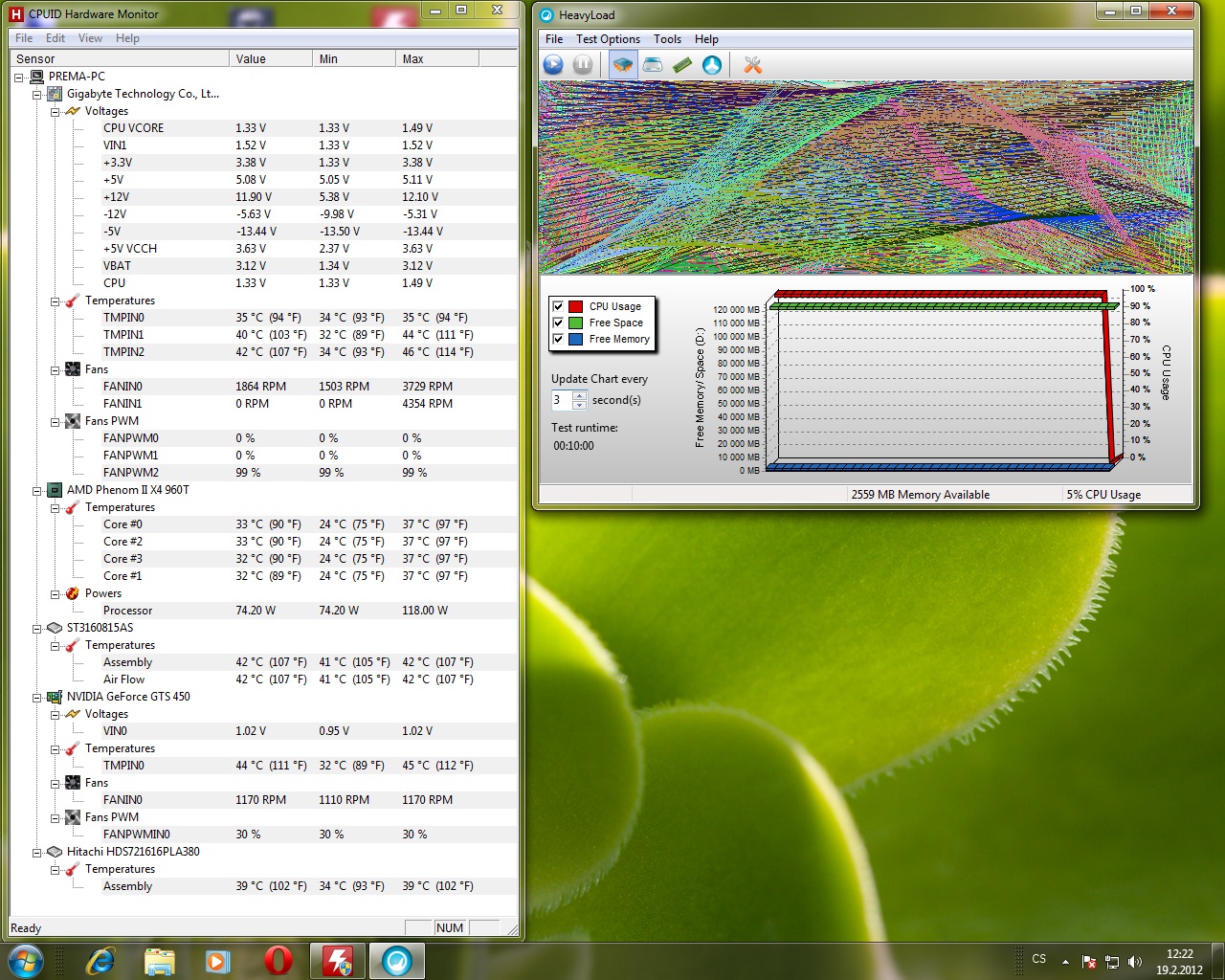Click the Powers flame icon under AMD Phenom
This screenshot has height=980, width=1225.
tap(73, 593)
